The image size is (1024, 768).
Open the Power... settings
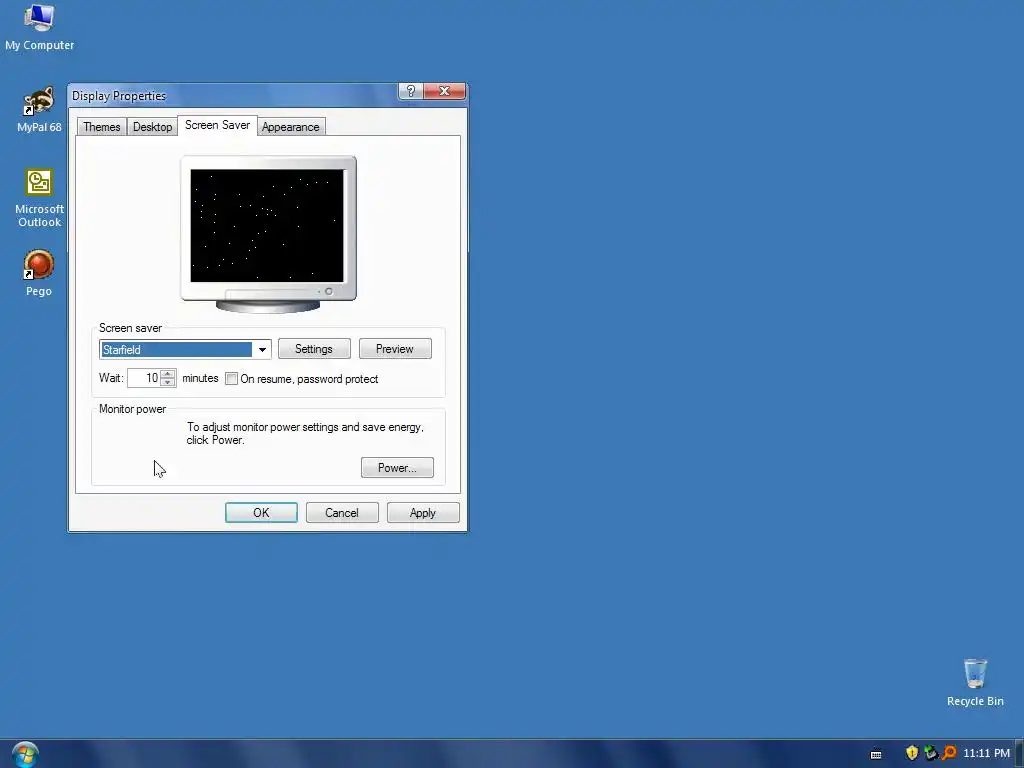click(397, 468)
